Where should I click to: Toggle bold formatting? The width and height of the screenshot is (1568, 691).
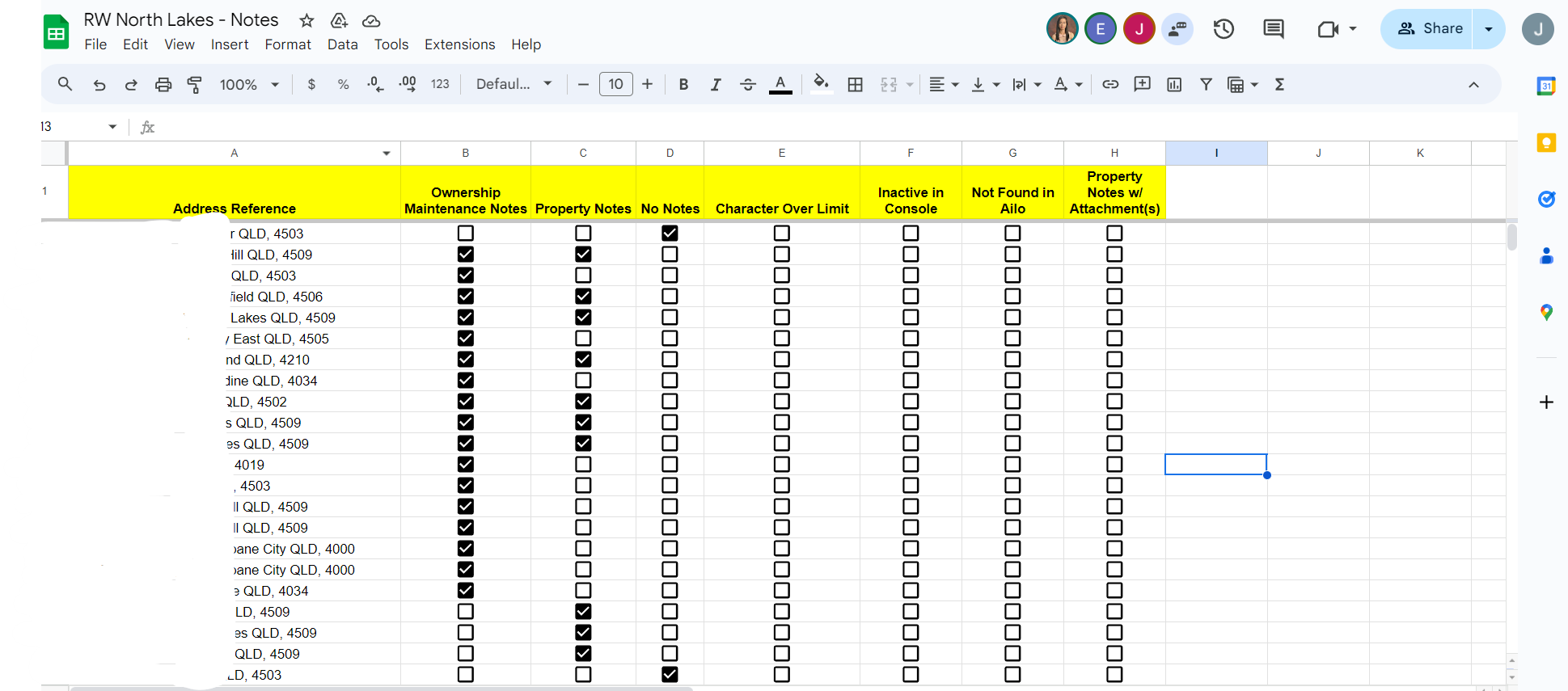coord(683,84)
